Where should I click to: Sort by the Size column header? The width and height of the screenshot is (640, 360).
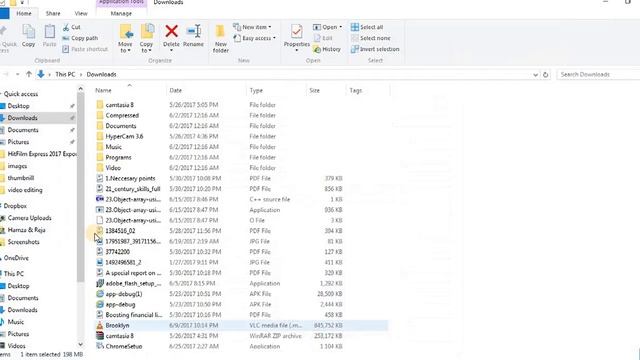(x=326, y=90)
